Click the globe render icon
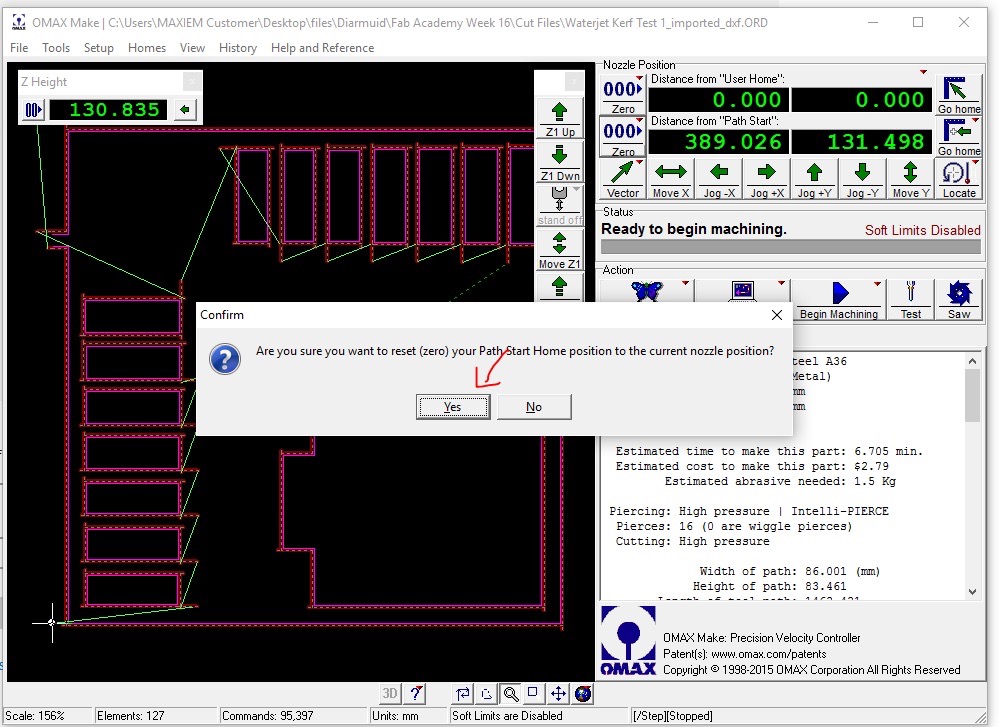 pyautogui.click(x=582, y=693)
